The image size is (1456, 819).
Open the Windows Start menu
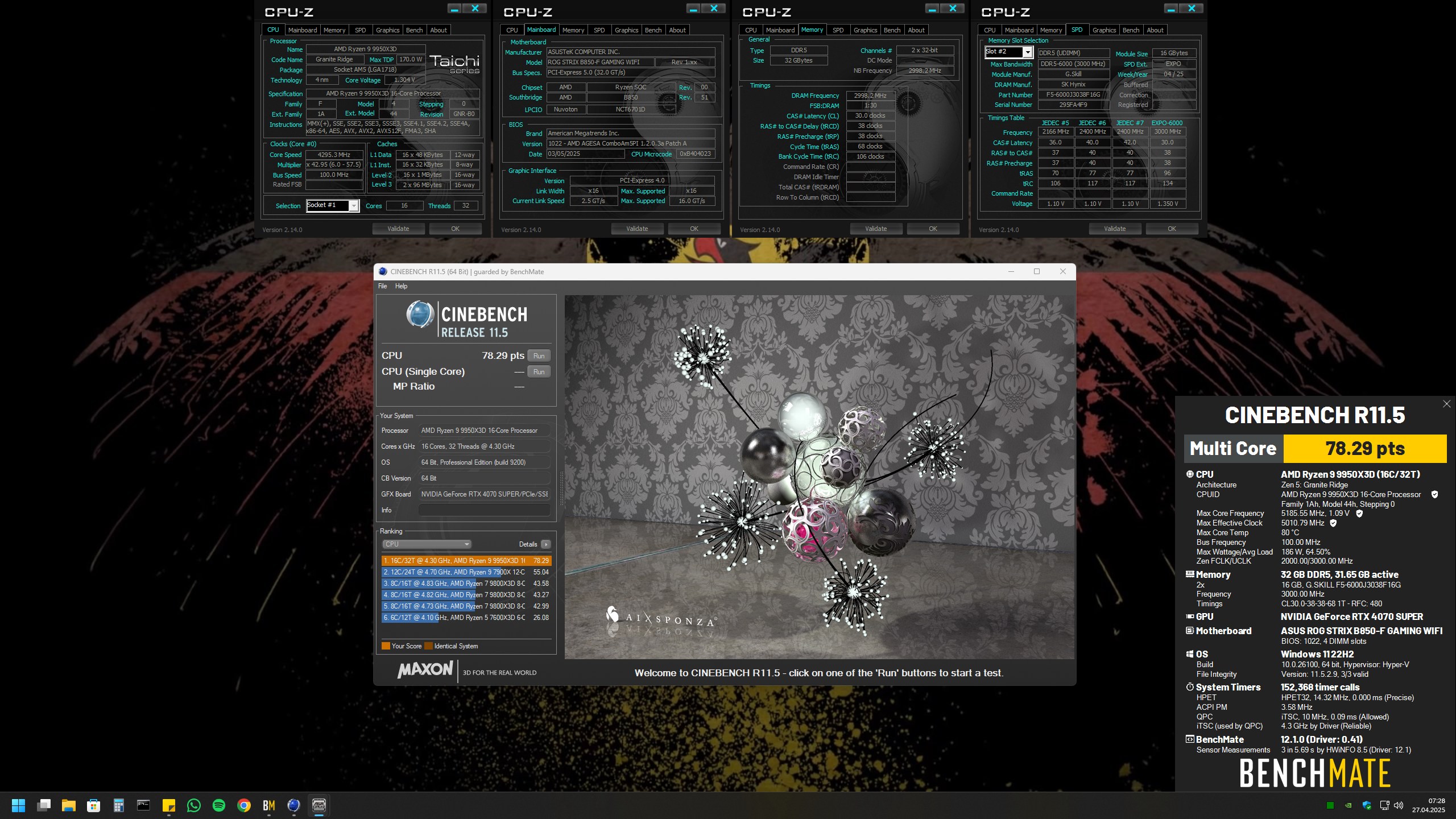[18, 805]
